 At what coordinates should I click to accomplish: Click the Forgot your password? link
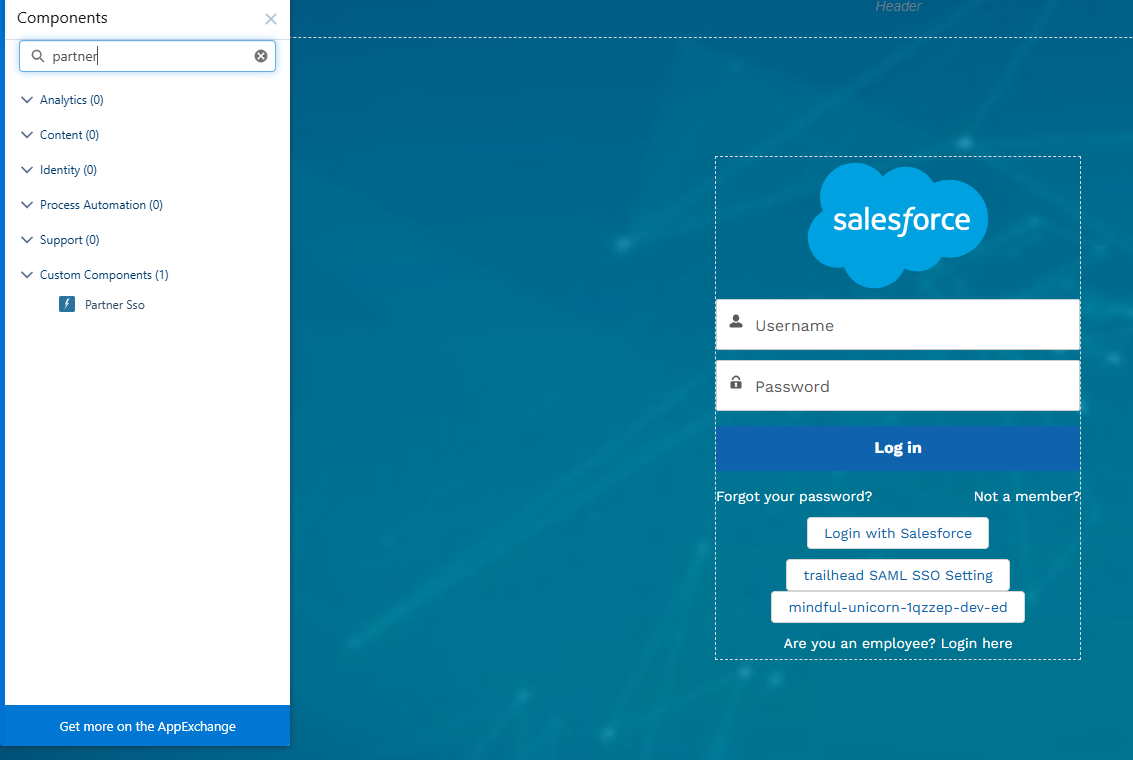tap(793, 496)
